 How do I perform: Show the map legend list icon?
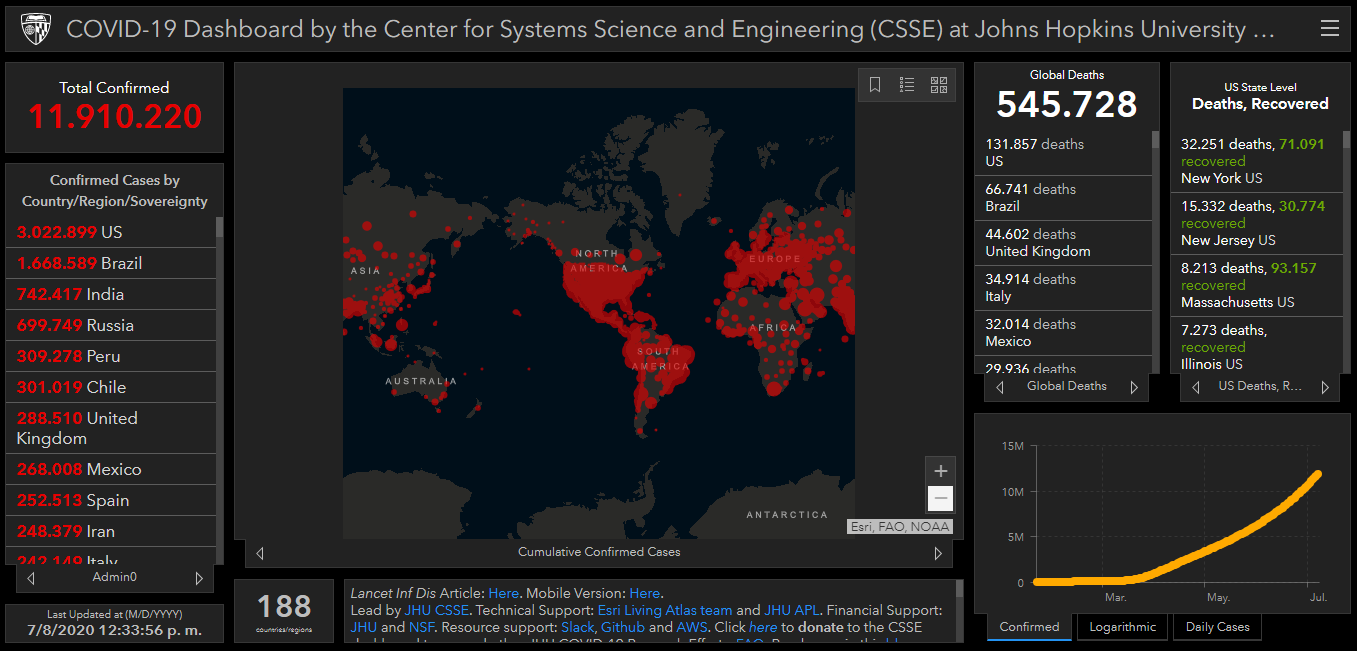[x=907, y=85]
